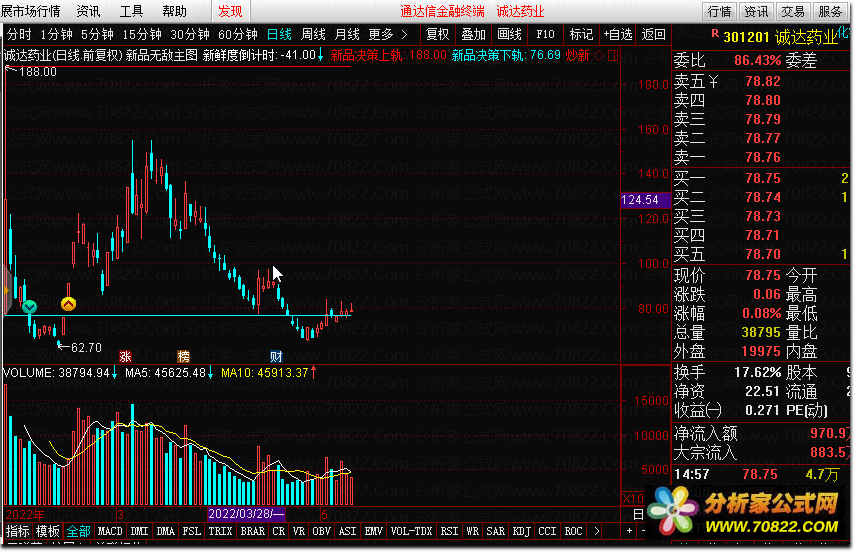Select the 月线 monthly period
The width and height of the screenshot is (856, 552).
(347, 34)
